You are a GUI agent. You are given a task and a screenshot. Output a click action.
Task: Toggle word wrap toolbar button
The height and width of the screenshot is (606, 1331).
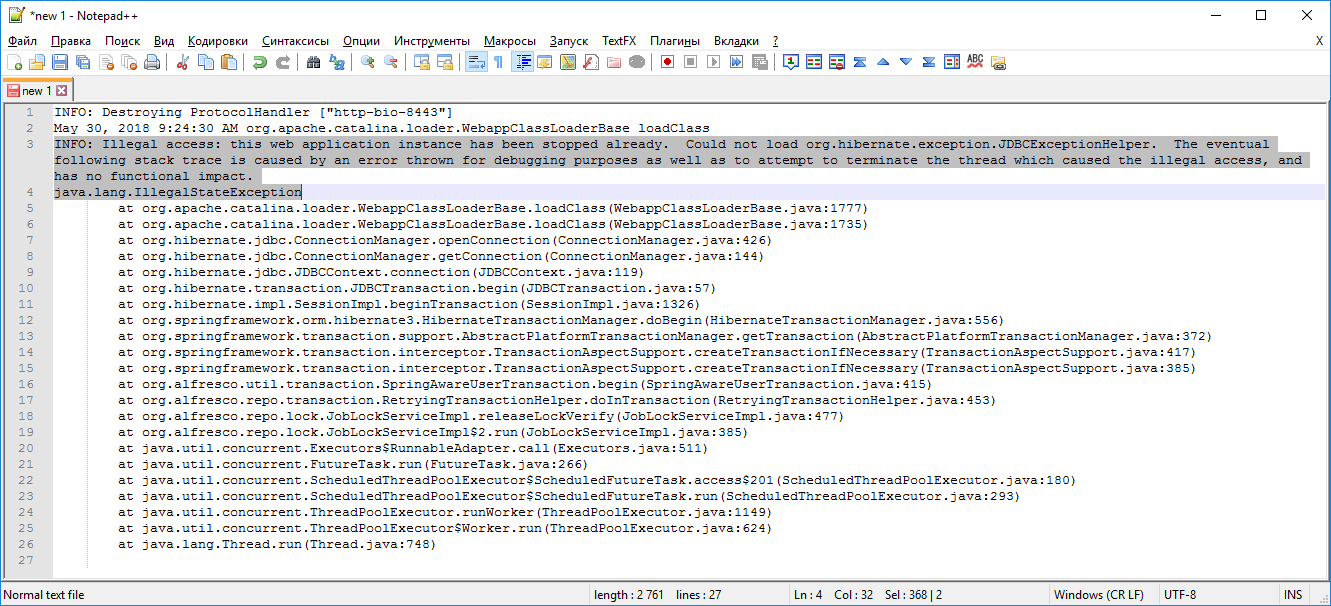pyautogui.click(x=476, y=62)
